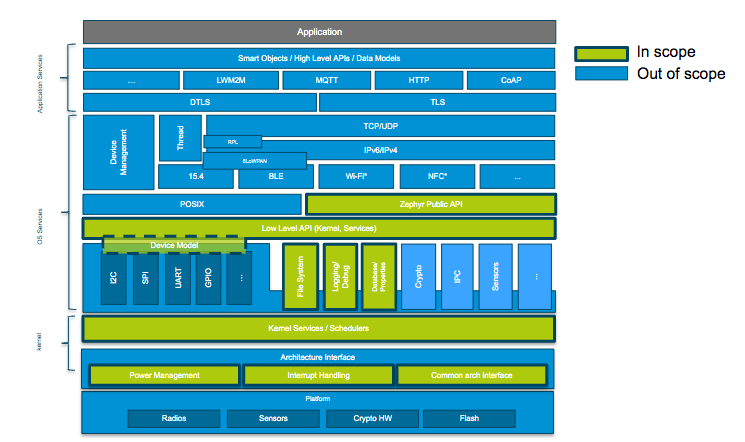Click the I2C driver block

point(114,278)
